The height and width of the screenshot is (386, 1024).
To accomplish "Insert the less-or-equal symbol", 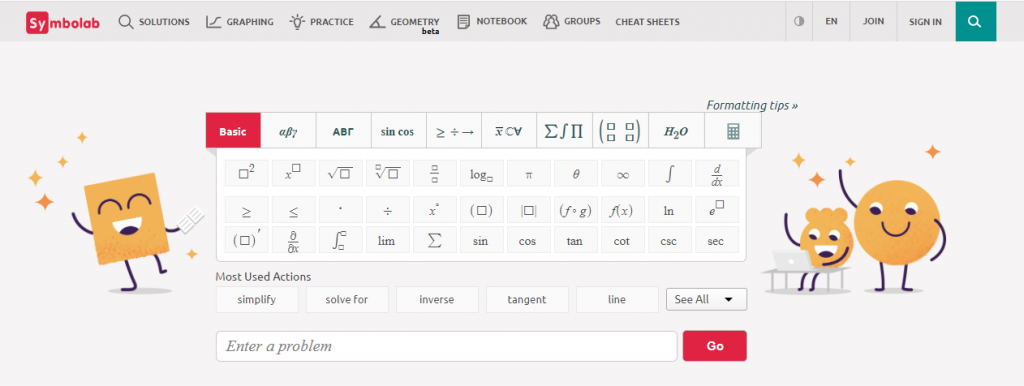I will (293, 210).
